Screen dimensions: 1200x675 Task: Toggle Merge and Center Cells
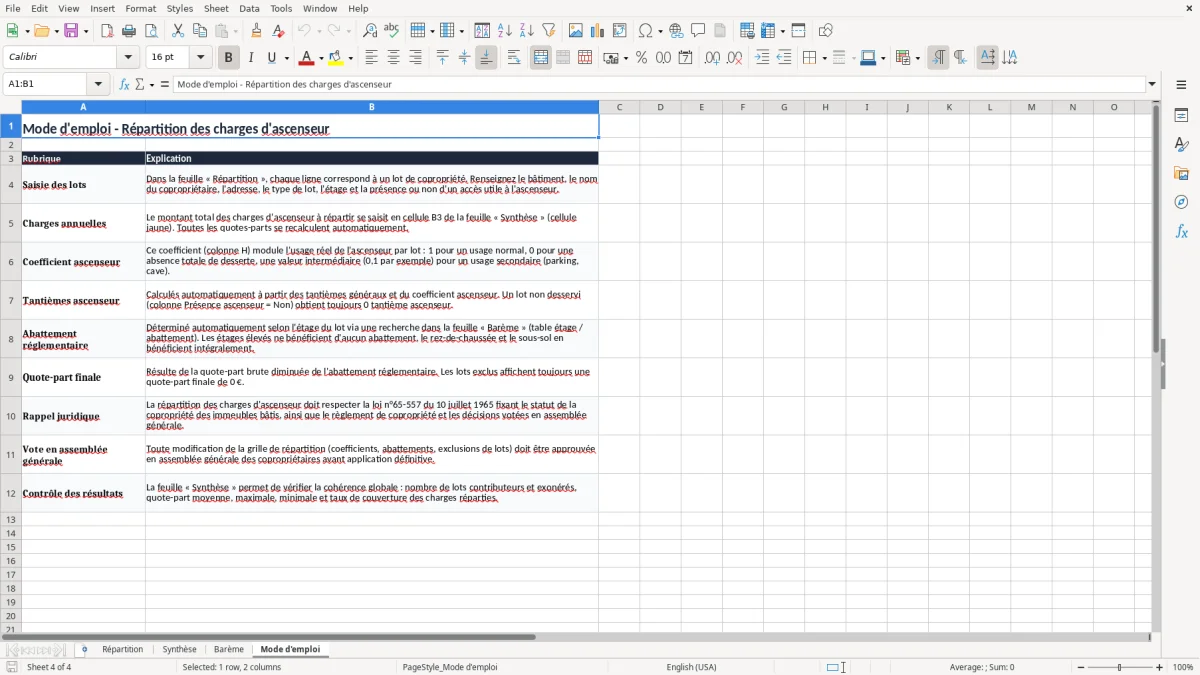tap(541, 58)
